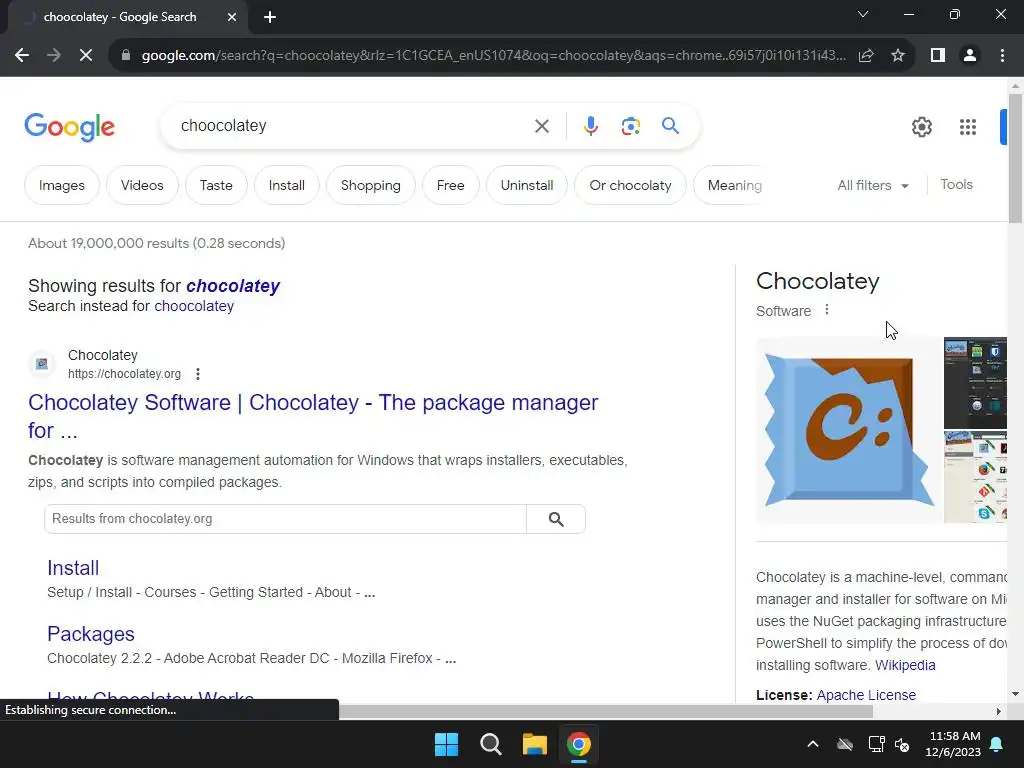Stop page loading with X button
This screenshot has width=1024, height=768.
click(86, 56)
